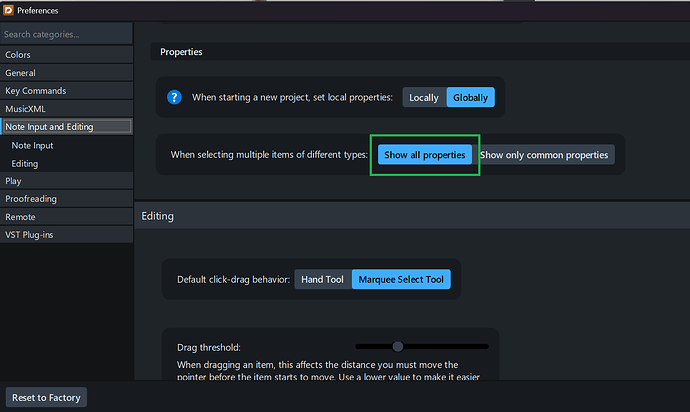
Task: Open the Colors category
Action: [x=18, y=55]
